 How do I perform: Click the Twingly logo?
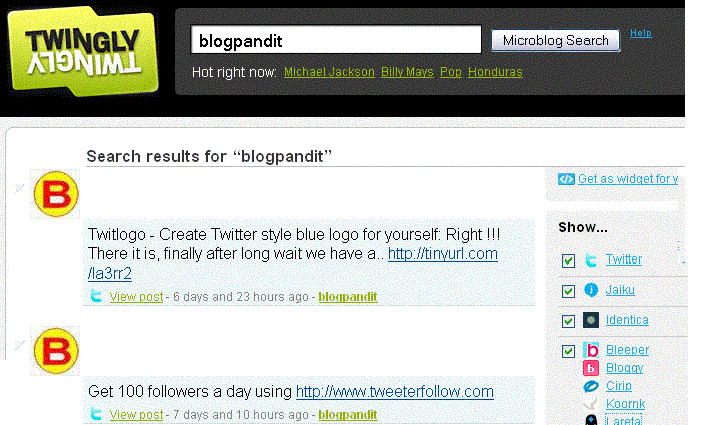pos(83,51)
